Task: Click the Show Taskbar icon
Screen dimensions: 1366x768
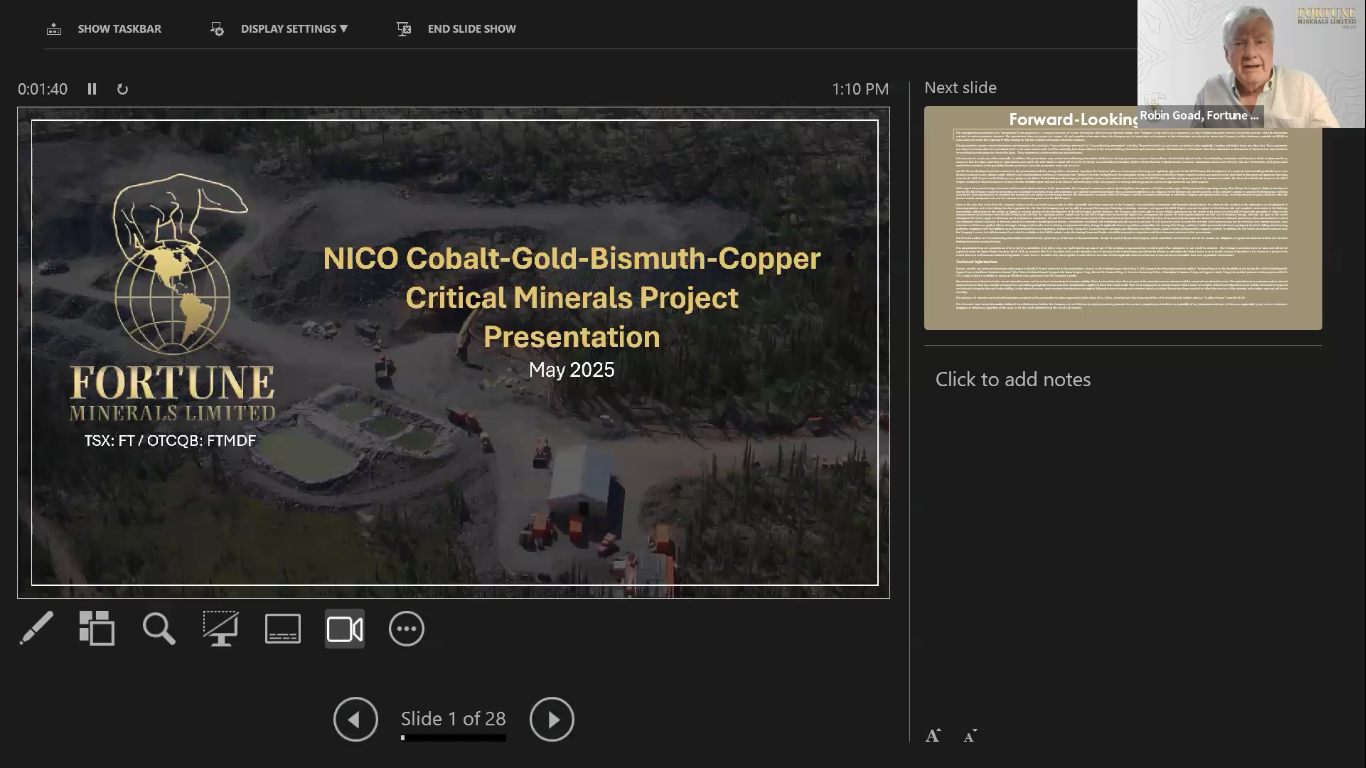Action: (x=54, y=29)
